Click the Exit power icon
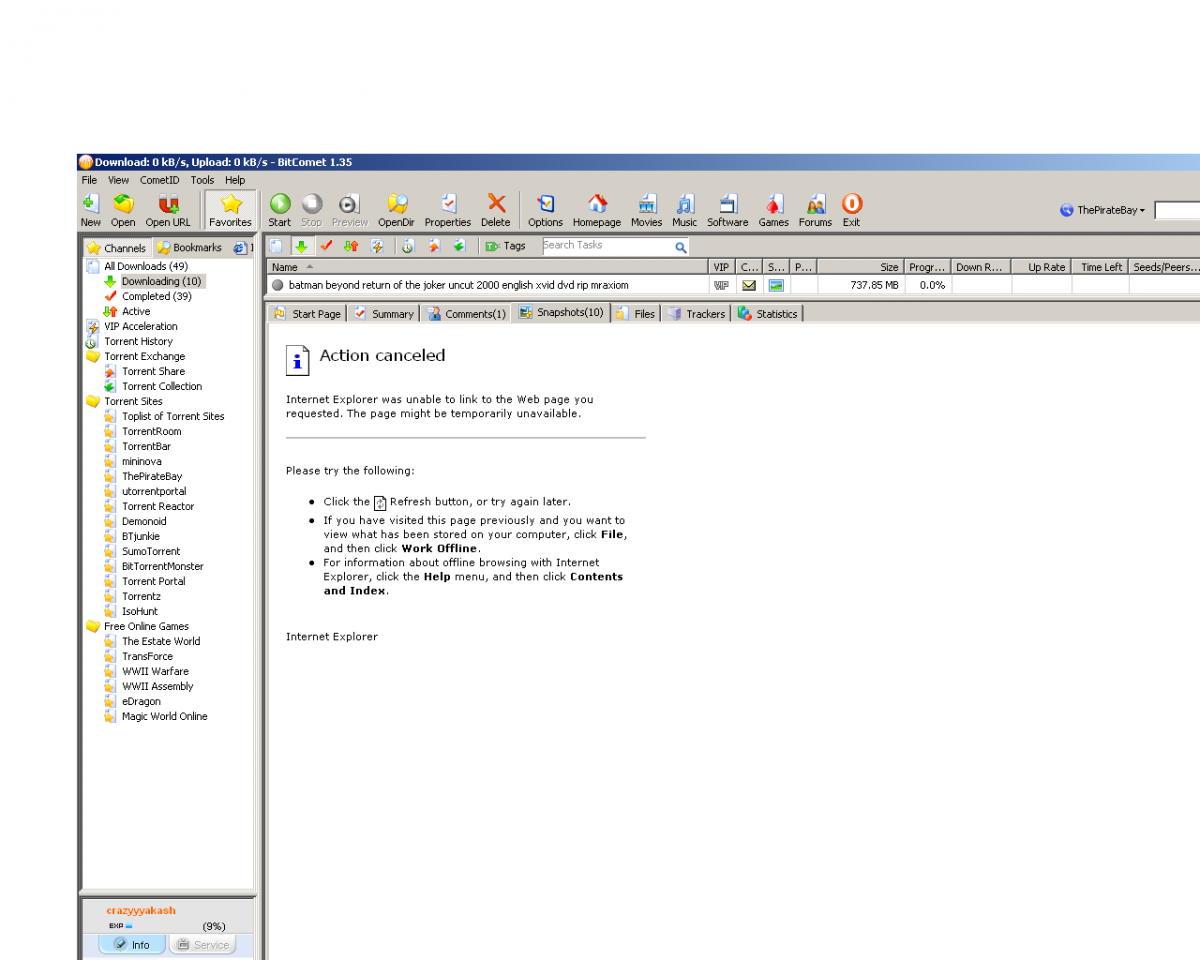 tap(851, 210)
